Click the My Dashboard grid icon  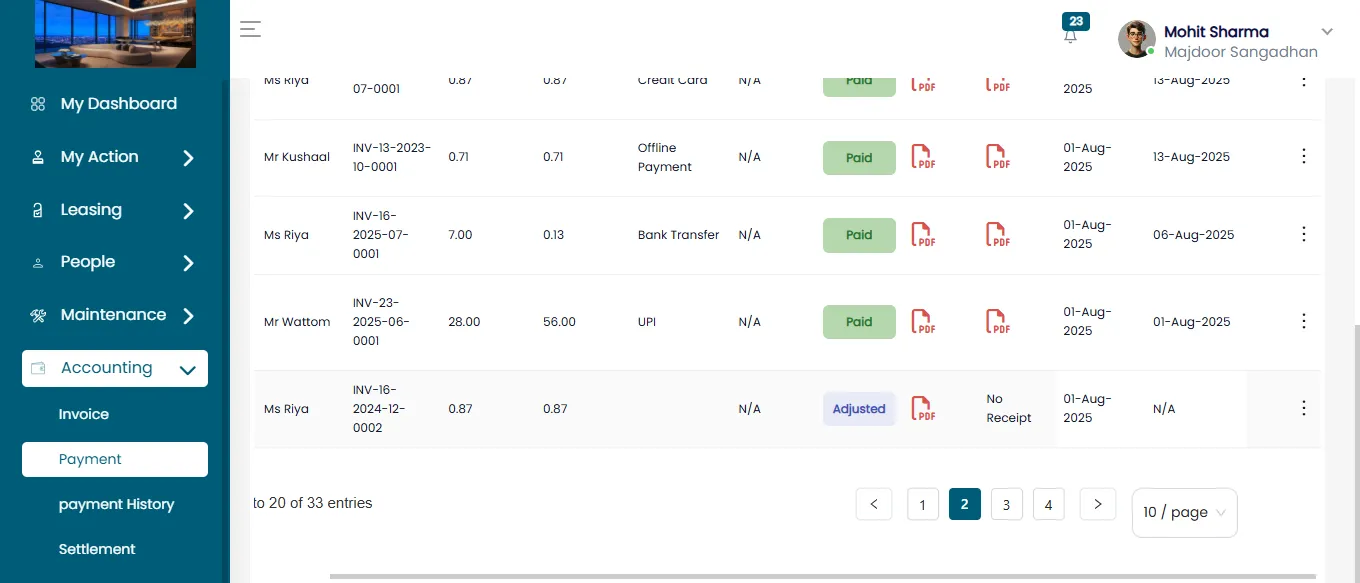38,104
